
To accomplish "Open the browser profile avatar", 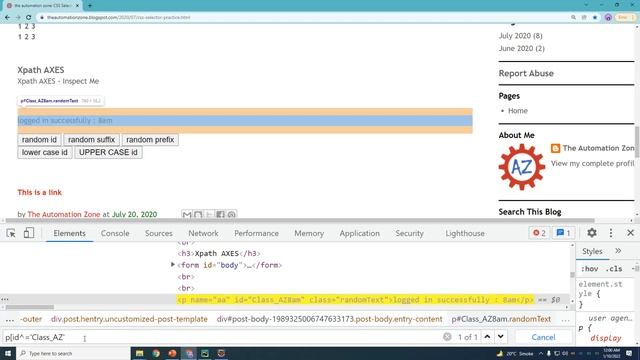I will (x=608, y=18).
